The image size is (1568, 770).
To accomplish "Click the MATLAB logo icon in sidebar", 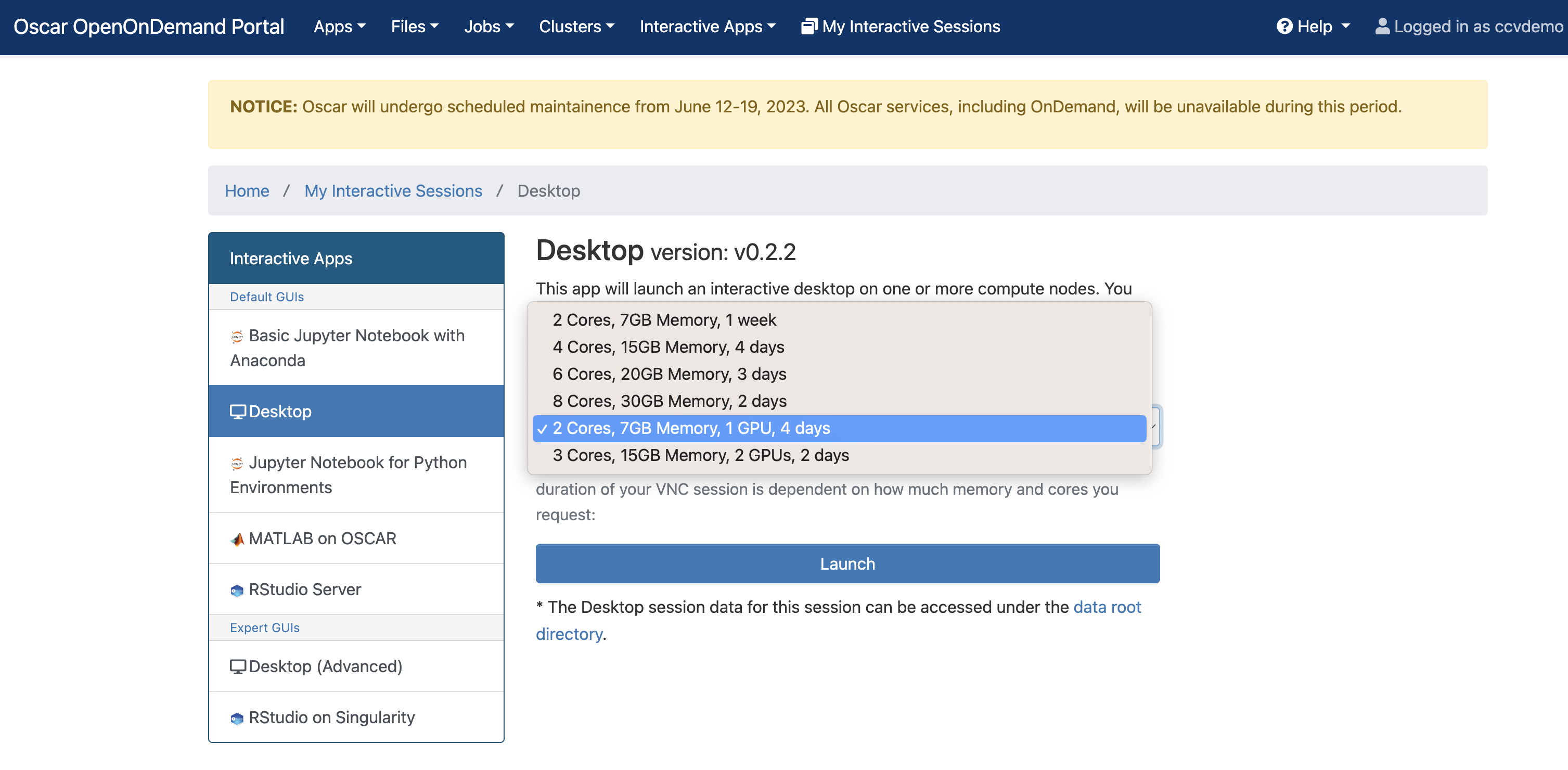I will [237, 540].
